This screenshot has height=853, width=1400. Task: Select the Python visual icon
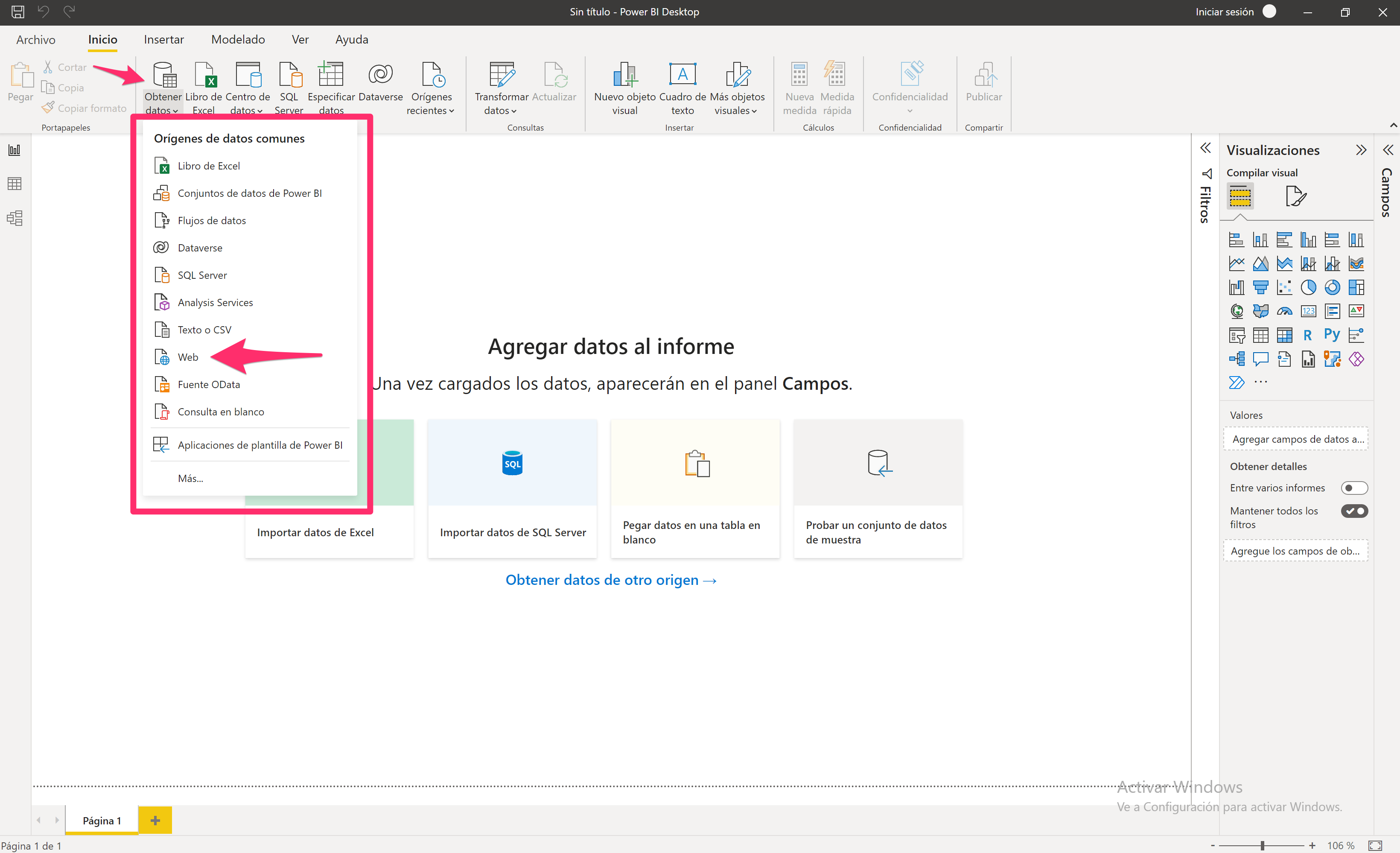(1332, 335)
